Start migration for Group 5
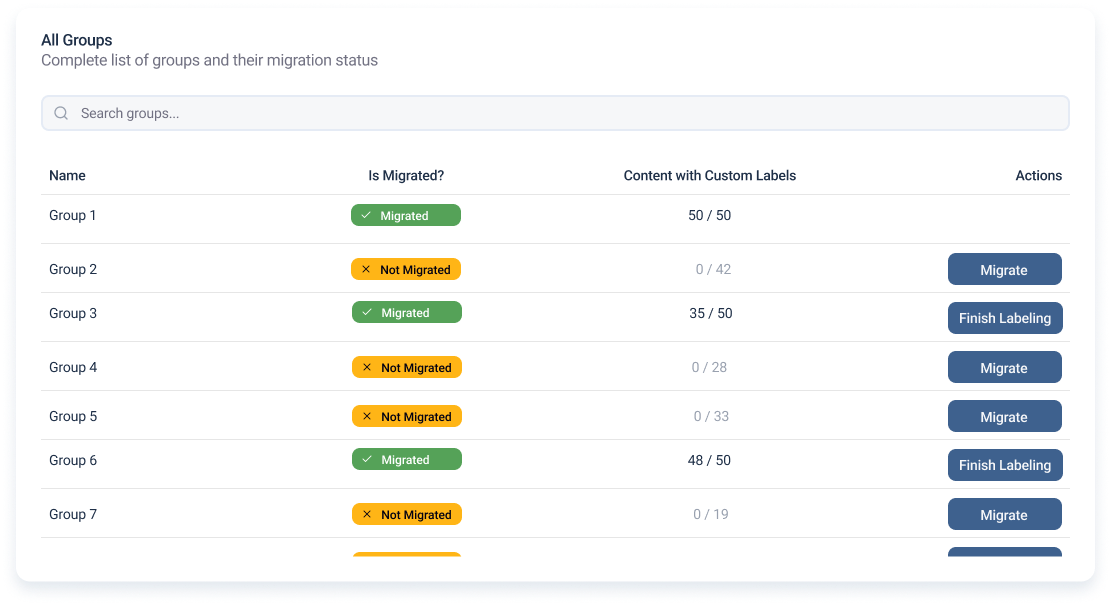1111x606 pixels. click(1004, 416)
